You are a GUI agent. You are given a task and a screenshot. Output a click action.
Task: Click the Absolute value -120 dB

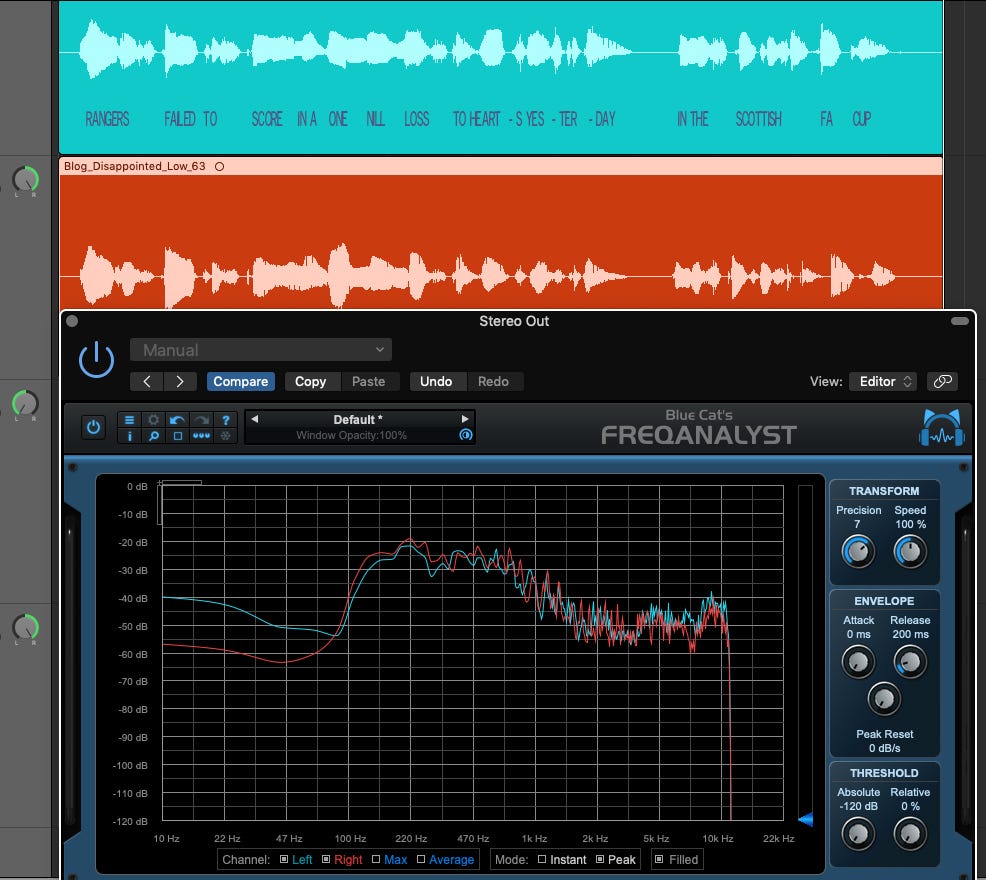click(x=858, y=806)
